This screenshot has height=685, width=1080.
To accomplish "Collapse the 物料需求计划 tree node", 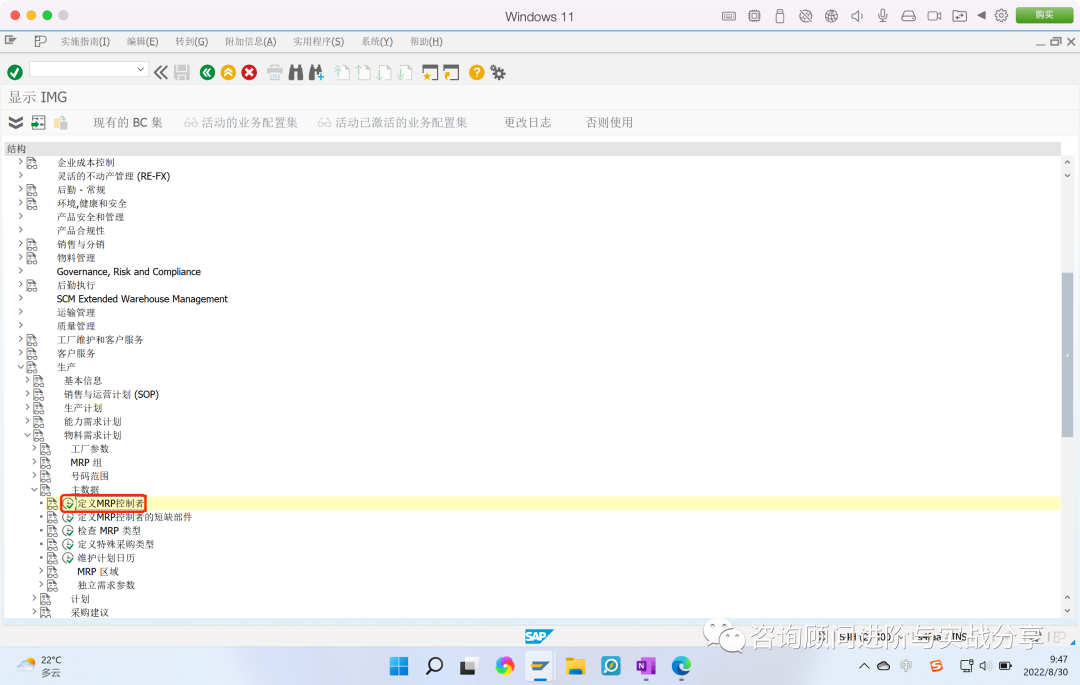I will coord(28,434).
